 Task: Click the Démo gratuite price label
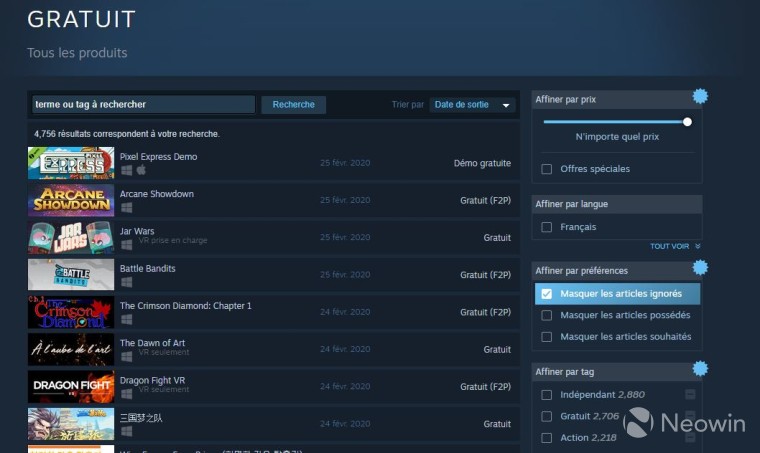(x=482, y=163)
